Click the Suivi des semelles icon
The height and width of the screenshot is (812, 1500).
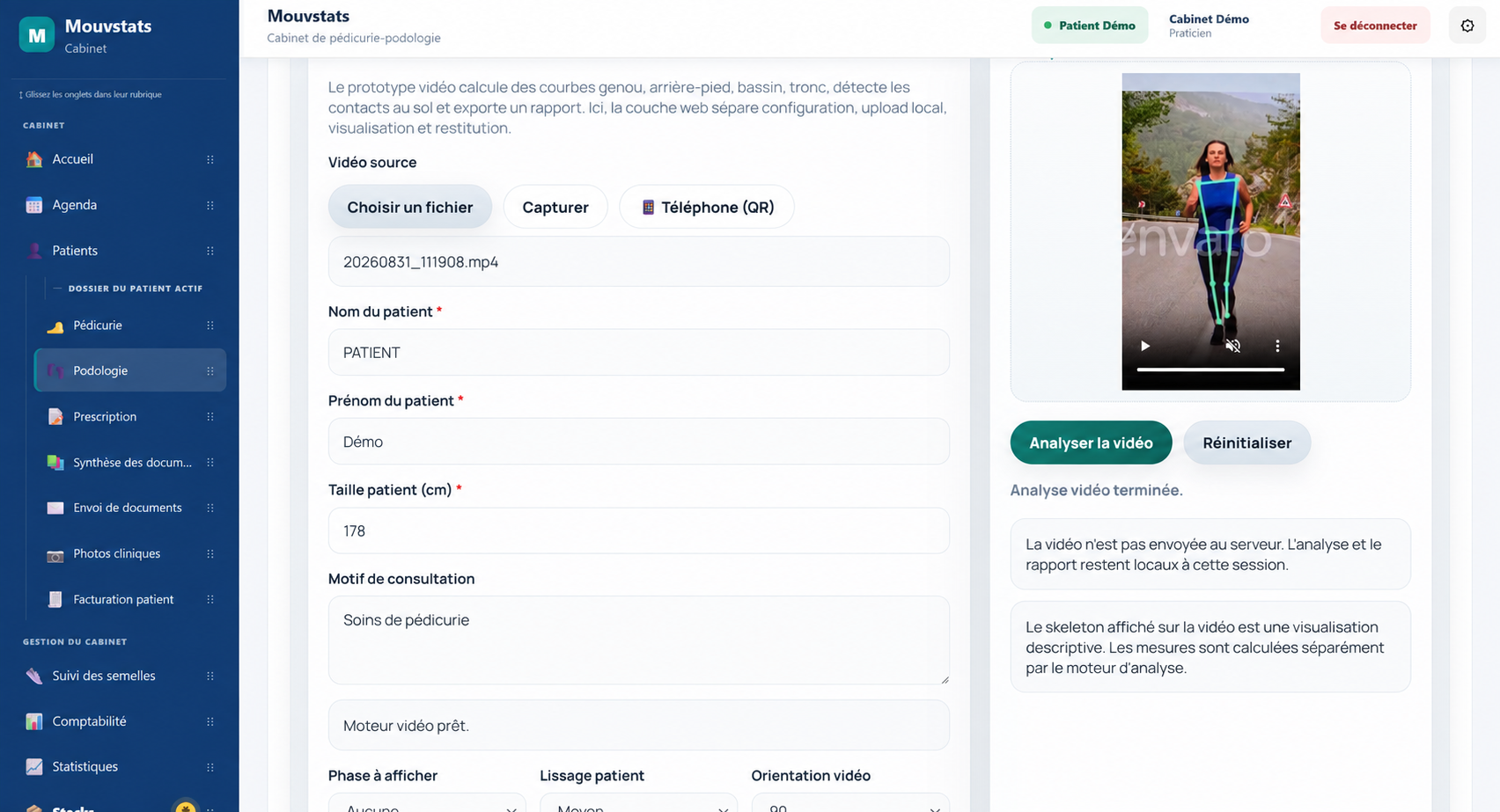[x=34, y=676]
